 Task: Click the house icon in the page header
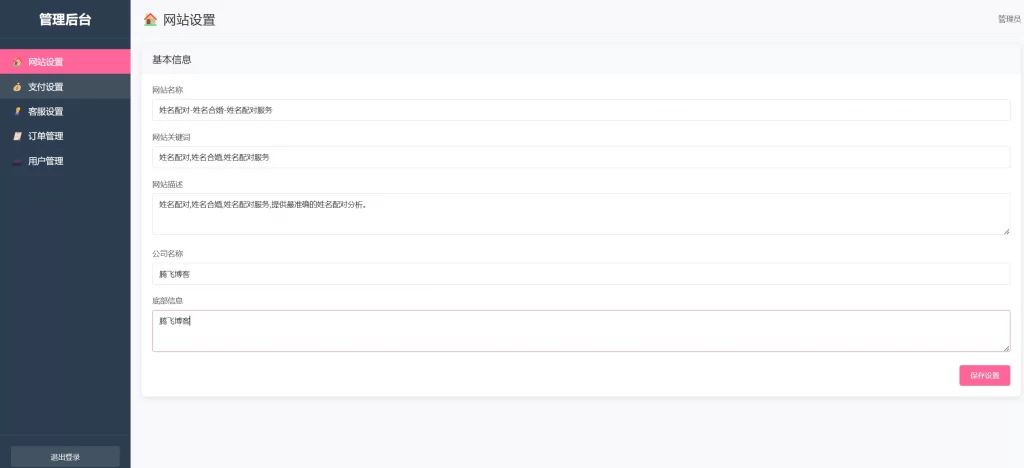pyautogui.click(x=150, y=19)
